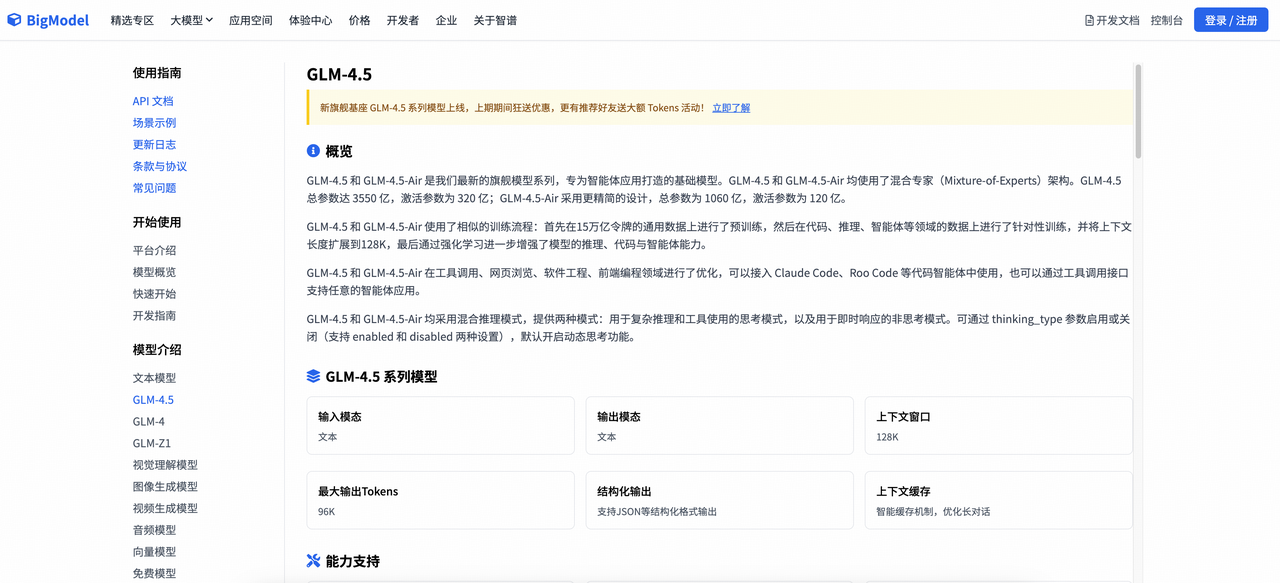Select 价格 in the top menu
The image size is (1280, 583).
point(360,20)
